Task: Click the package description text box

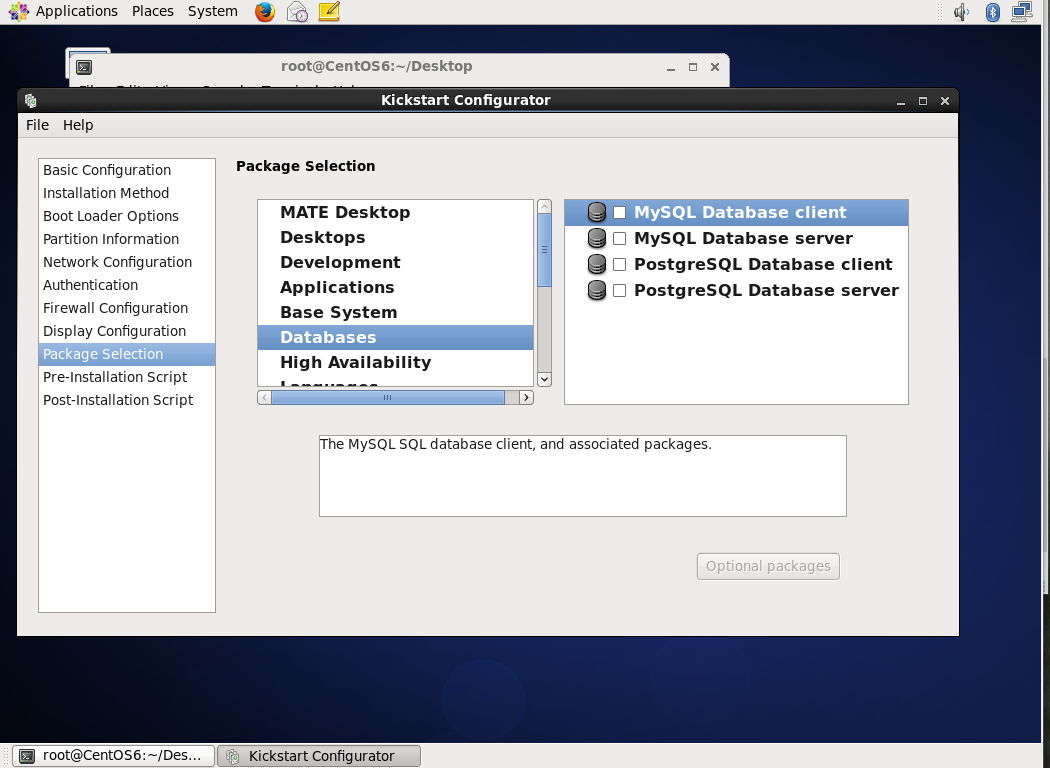Action: point(583,476)
